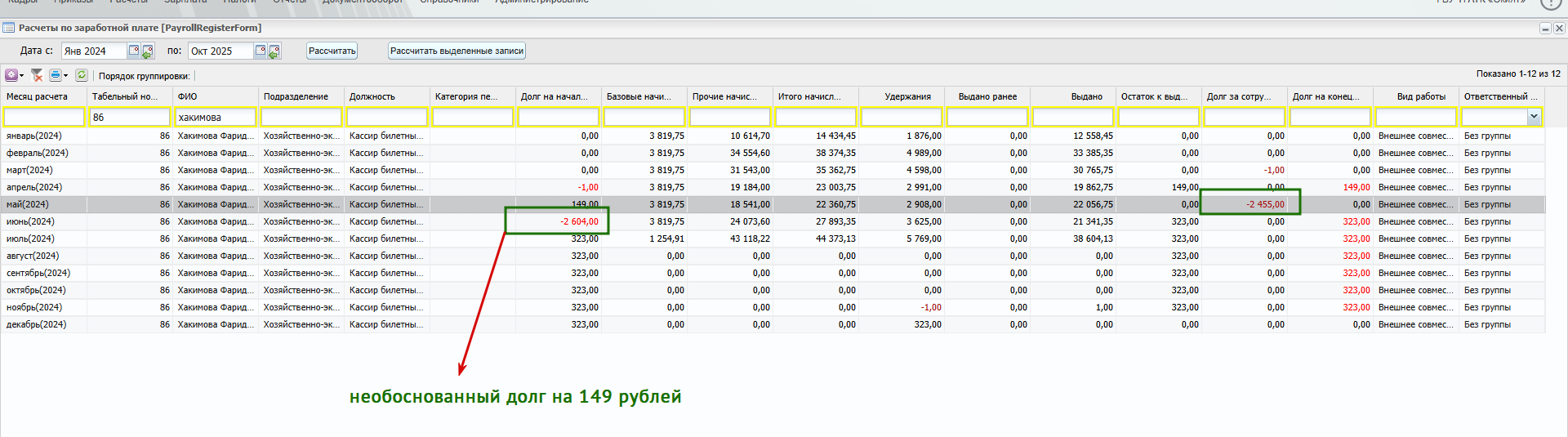
Task: Open the purple gear settings menu
Action: [14, 75]
